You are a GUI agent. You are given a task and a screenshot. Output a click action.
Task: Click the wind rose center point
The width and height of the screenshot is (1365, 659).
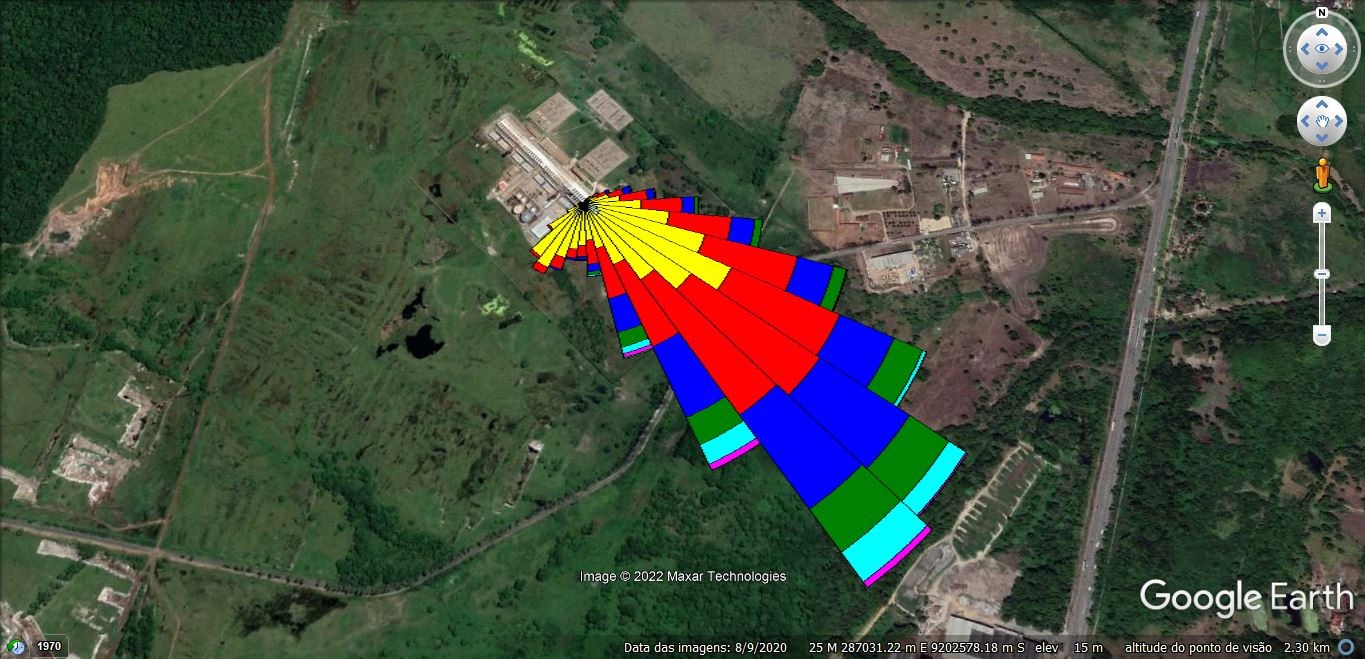point(584,206)
